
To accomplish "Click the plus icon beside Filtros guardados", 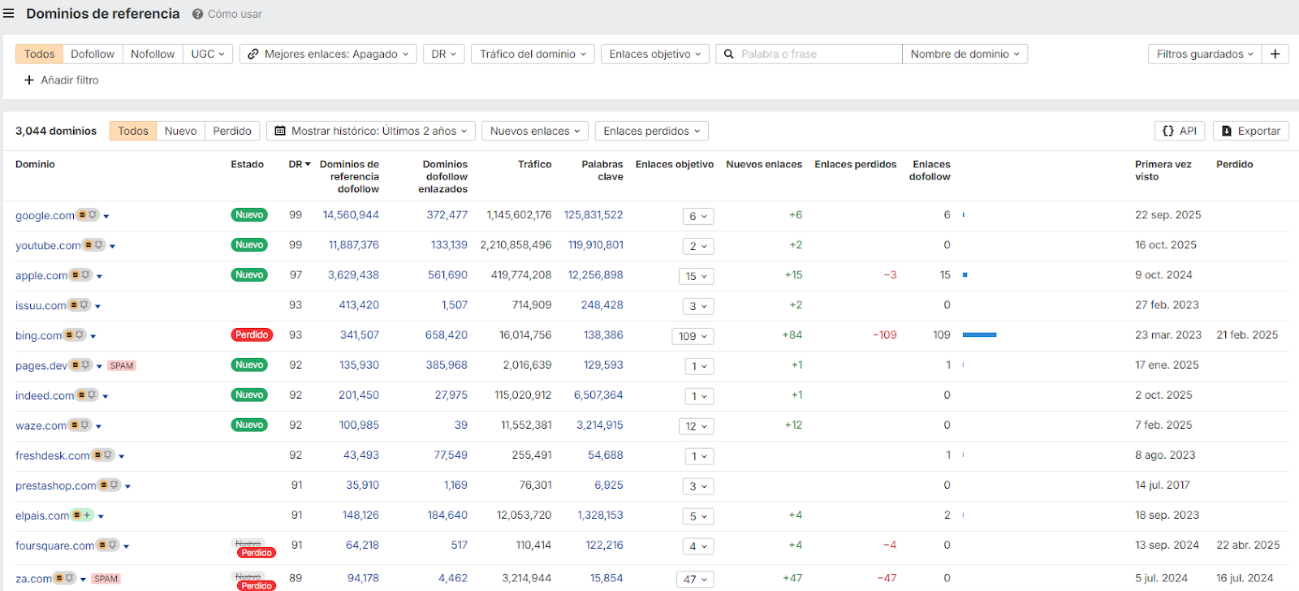I will pos(1275,54).
